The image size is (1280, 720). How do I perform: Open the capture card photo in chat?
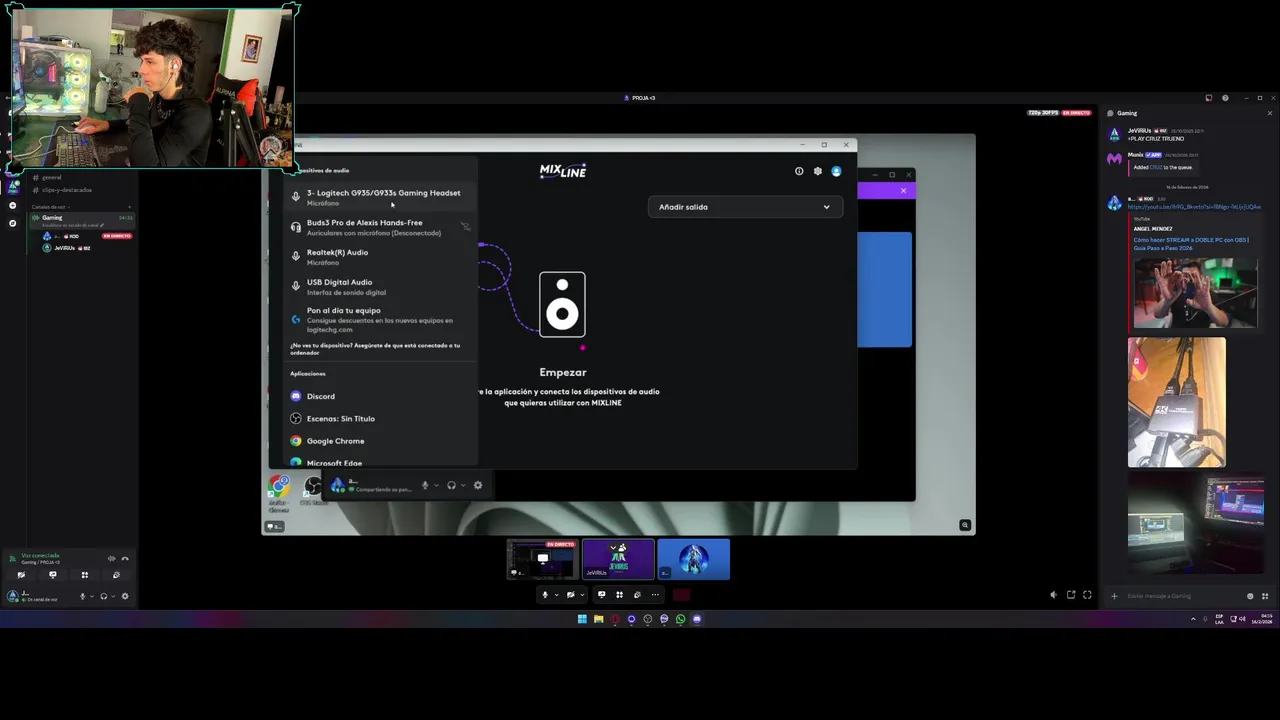1176,402
